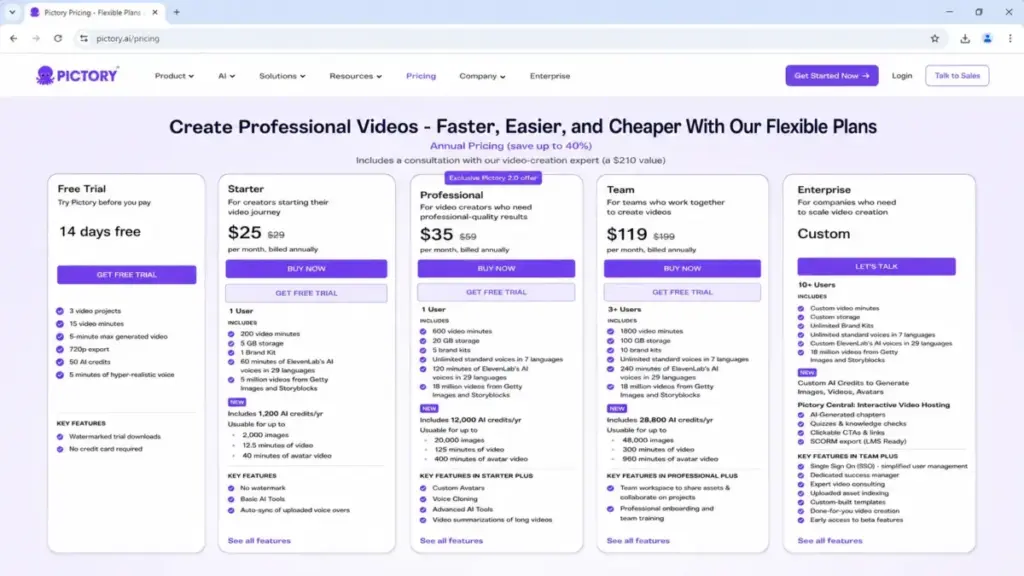View site information icon in address bar
The image size is (1024, 576).
tap(84, 39)
